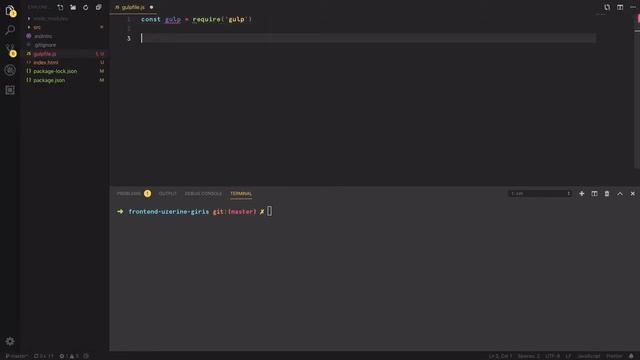Split the editor to the right

click(620, 7)
